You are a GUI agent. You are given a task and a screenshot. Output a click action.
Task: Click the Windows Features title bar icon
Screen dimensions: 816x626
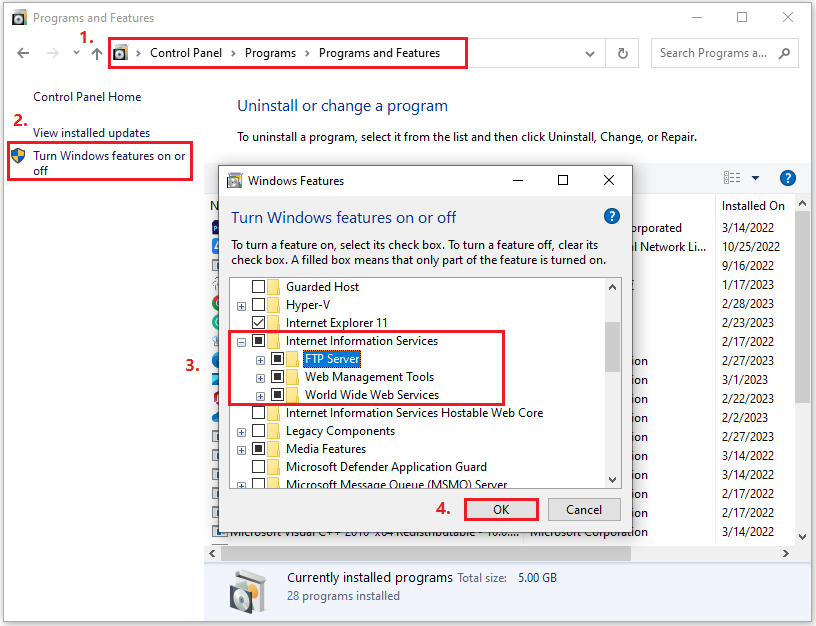(x=235, y=181)
